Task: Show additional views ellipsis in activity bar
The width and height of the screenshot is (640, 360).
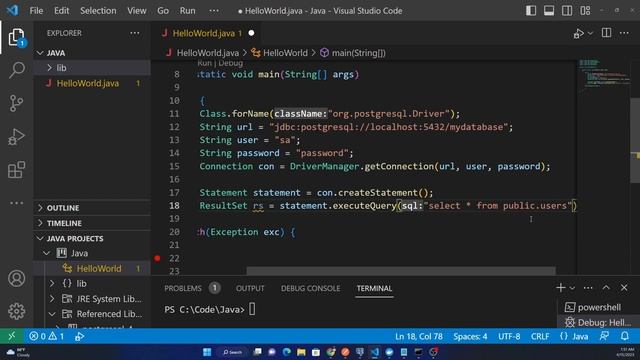Action: pyautogui.click(x=16, y=203)
